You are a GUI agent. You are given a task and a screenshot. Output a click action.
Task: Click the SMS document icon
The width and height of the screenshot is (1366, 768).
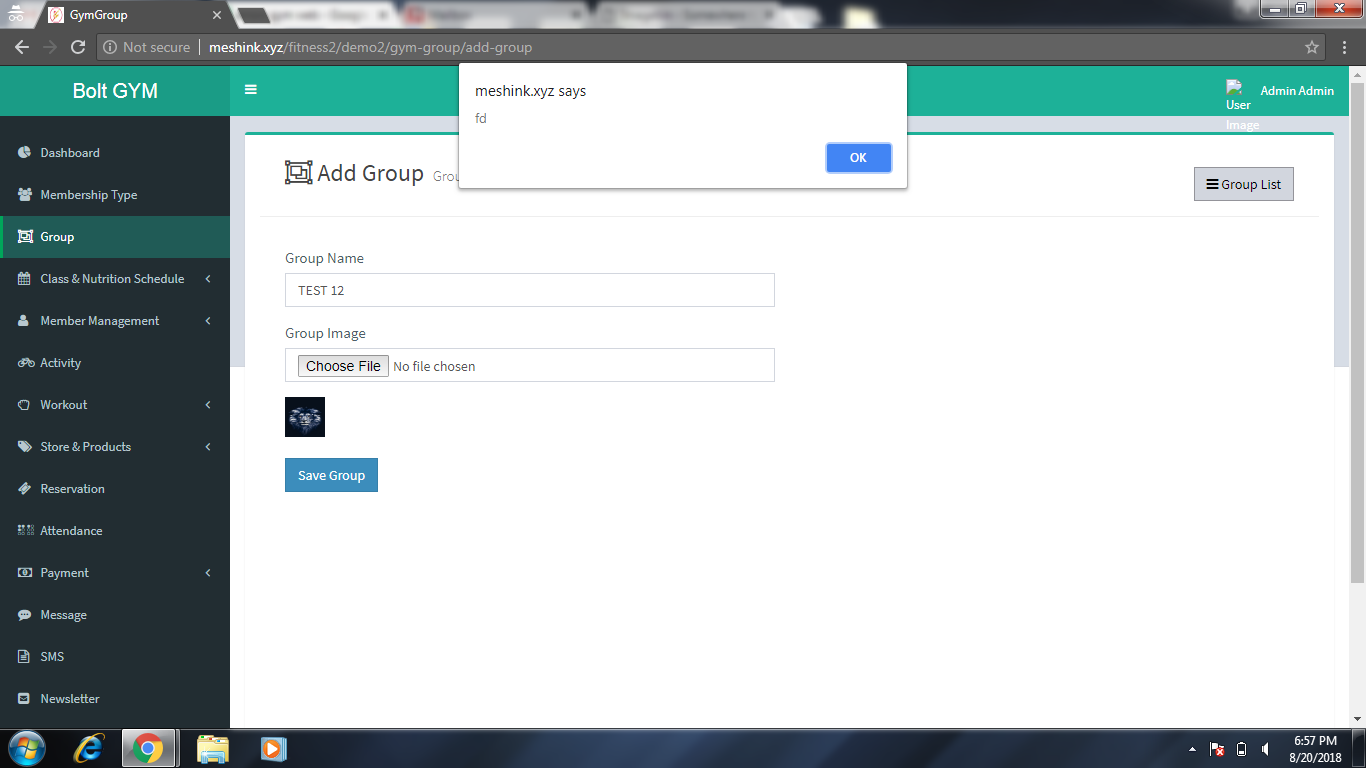24,657
